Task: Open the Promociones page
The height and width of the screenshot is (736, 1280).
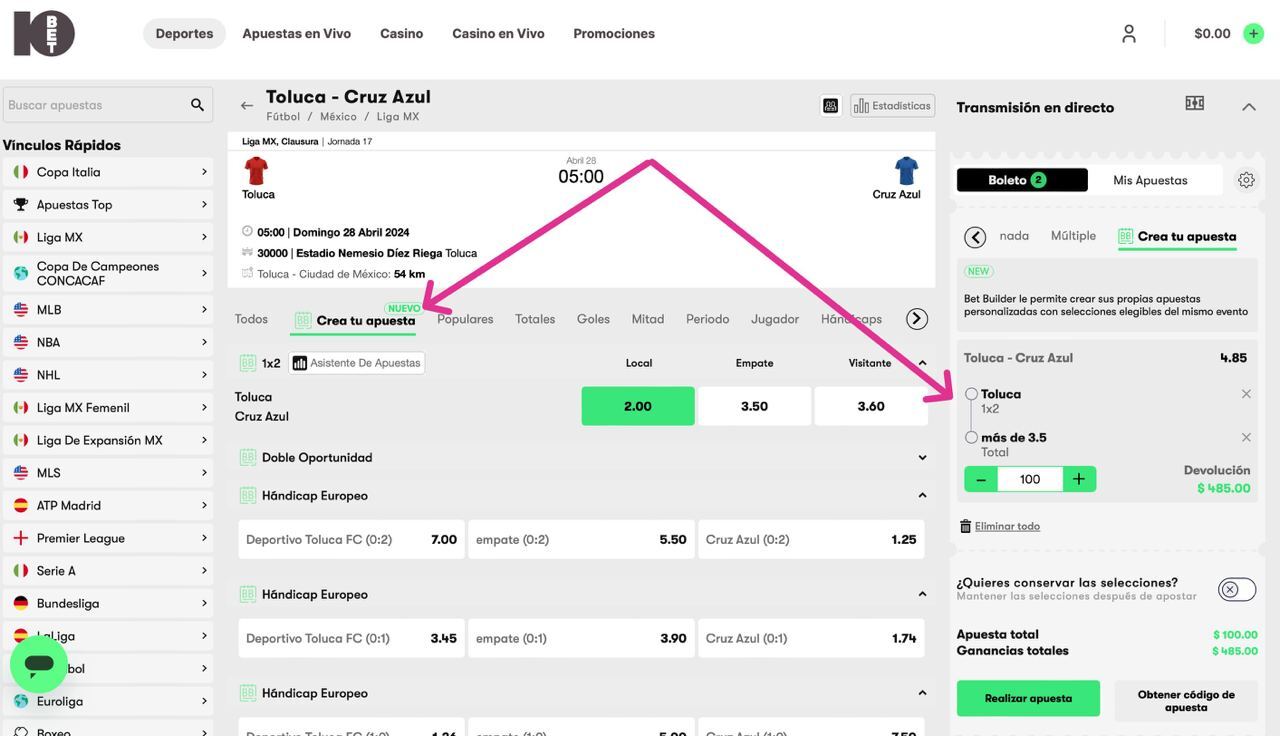Action: (x=614, y=33)
